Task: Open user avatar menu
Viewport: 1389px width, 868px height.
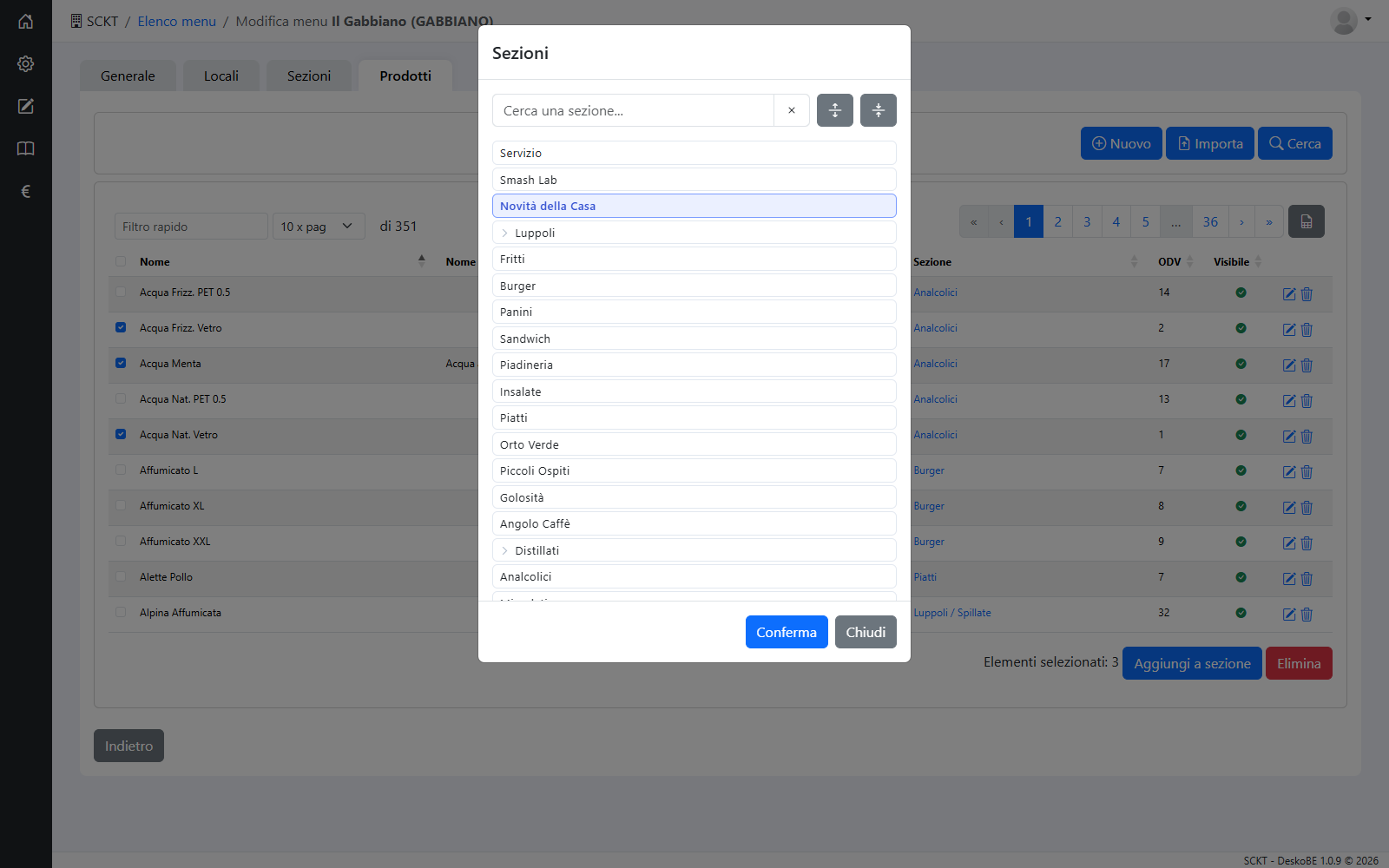Action: pos(1351,21)
